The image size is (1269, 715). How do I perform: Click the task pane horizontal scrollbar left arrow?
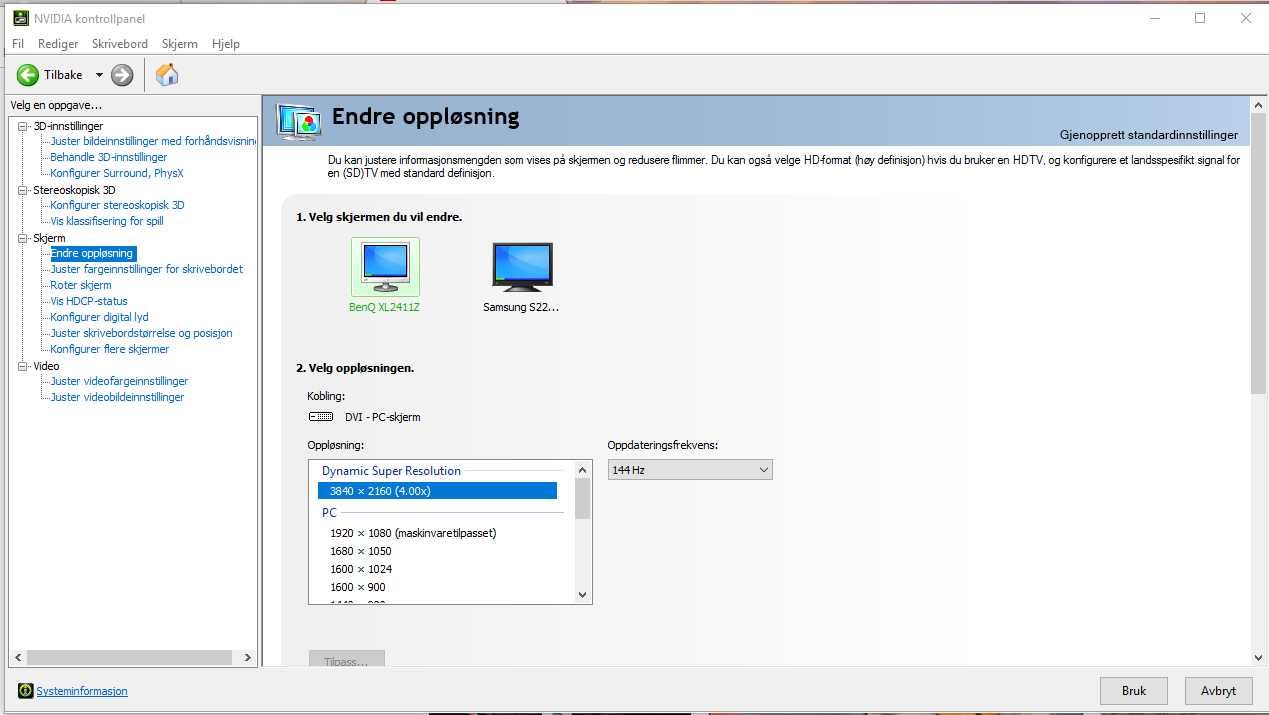pos(17,658)
